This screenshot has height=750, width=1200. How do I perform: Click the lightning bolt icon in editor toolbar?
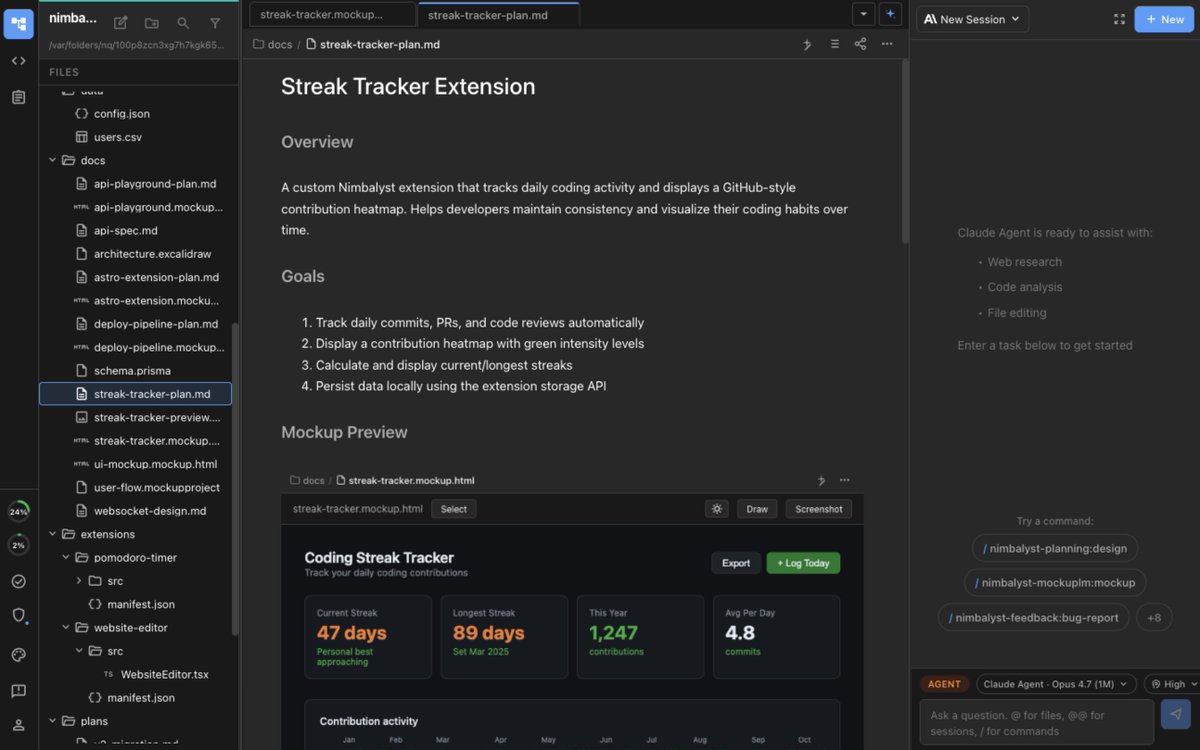pos(807,44)
